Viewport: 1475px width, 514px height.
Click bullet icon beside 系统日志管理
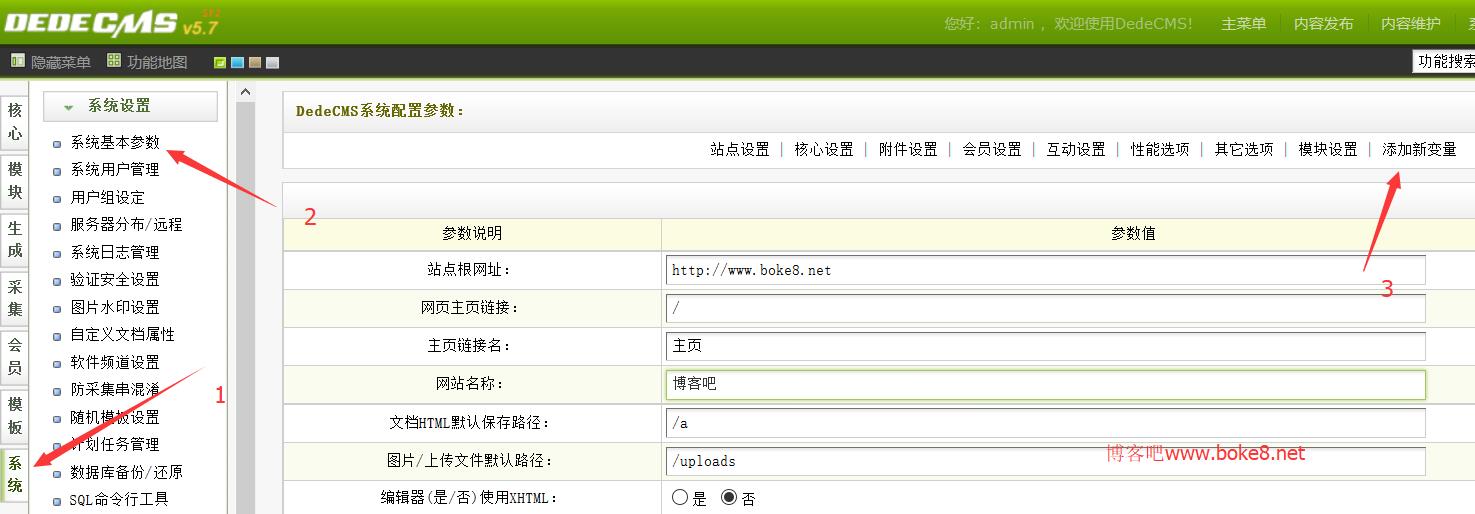pos(57,254)
